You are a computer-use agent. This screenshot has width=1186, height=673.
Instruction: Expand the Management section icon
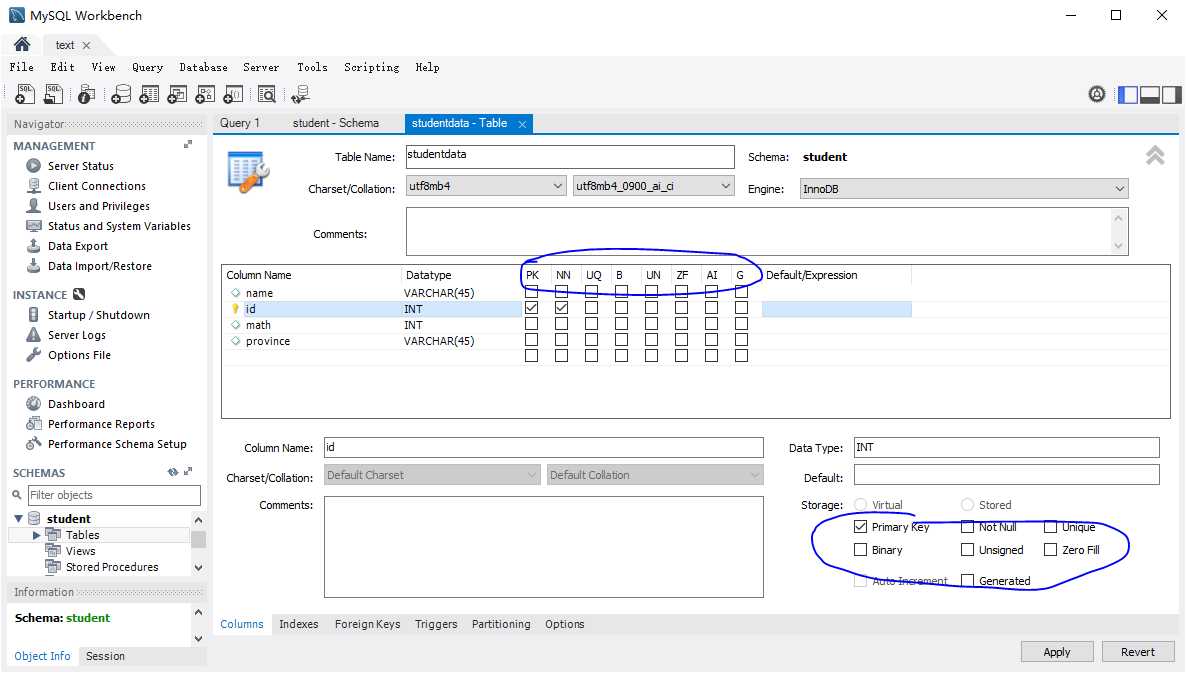point(188,144)
